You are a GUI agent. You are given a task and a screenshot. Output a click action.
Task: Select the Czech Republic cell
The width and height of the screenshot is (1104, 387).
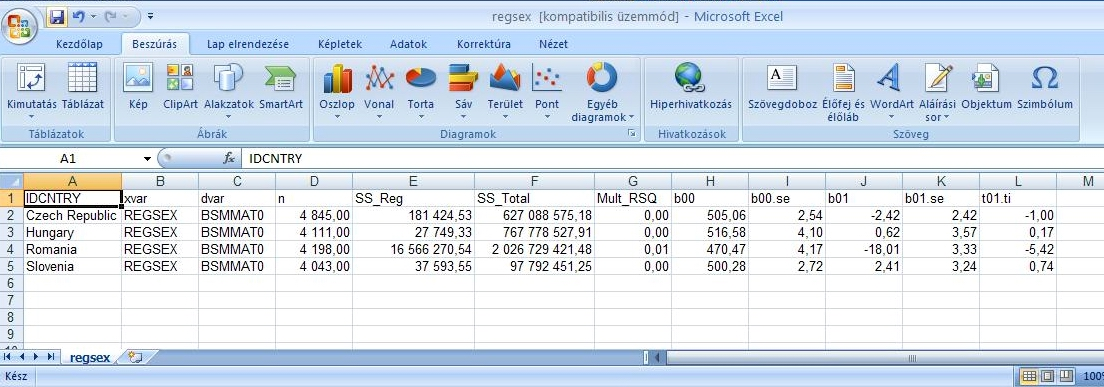tap(73, 215)
